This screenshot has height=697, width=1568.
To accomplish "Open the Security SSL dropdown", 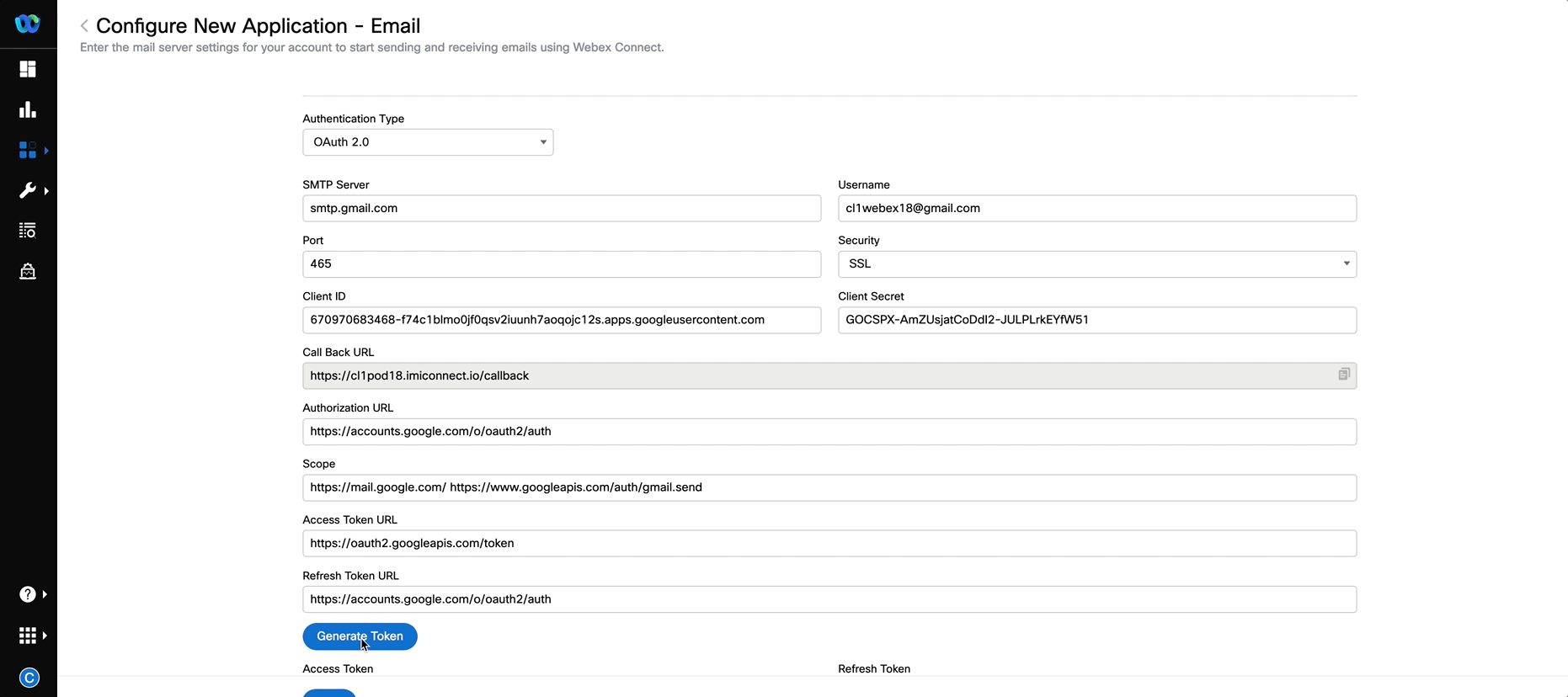I will [1097, 264].
